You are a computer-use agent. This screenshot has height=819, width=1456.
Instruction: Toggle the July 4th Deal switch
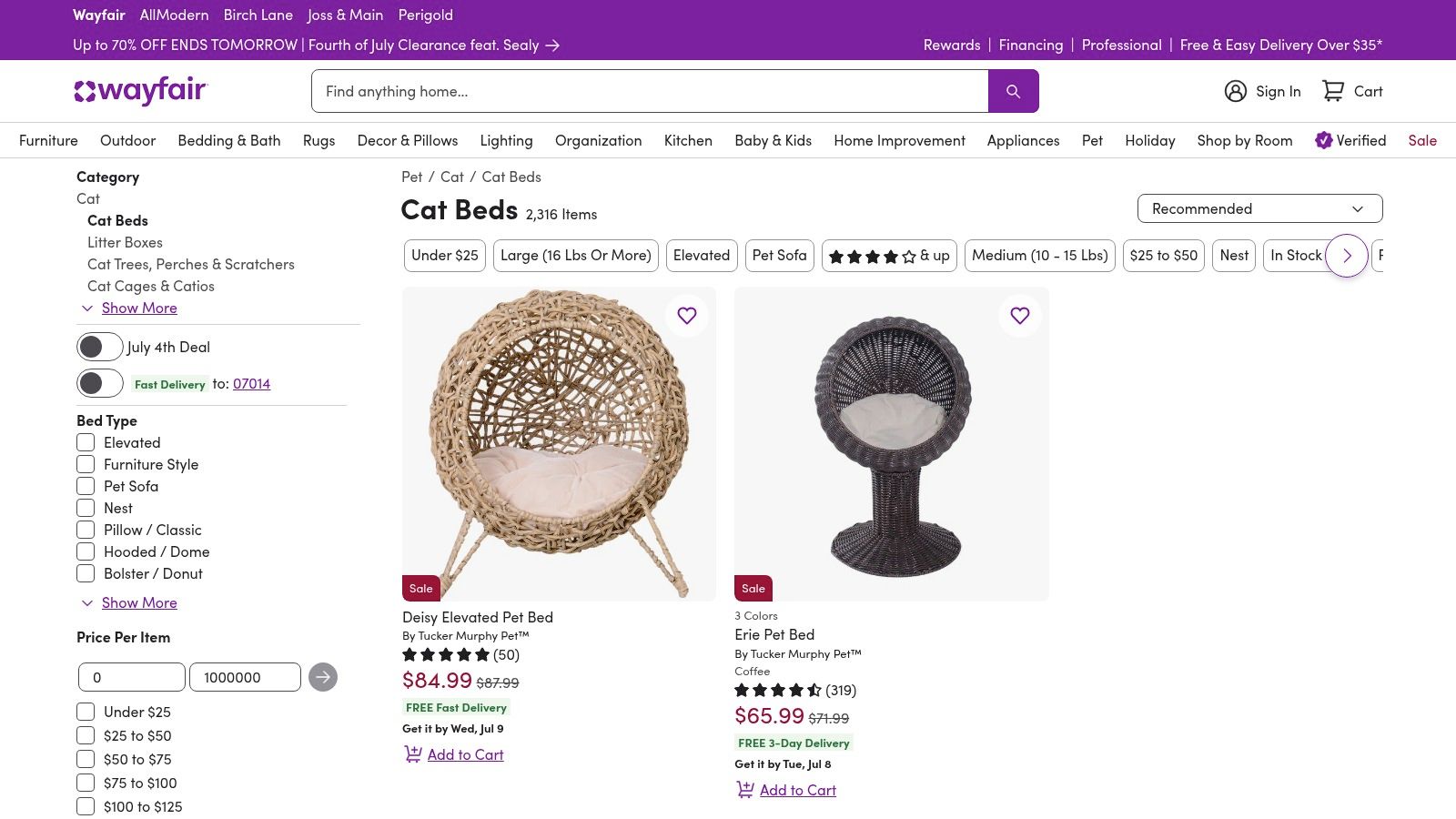click(x=100, y=347)
